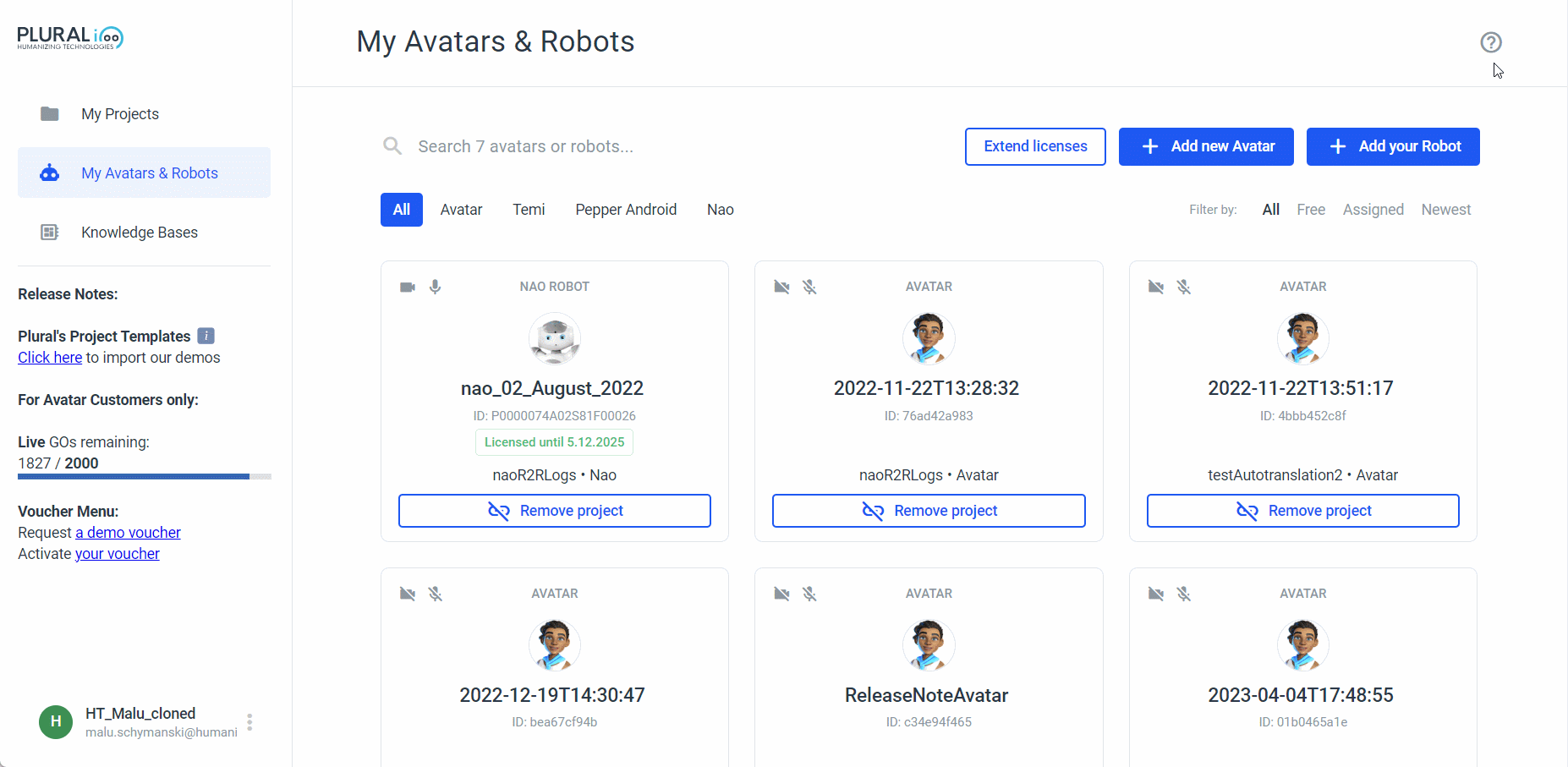Click the HT_Malu_cloned user name
The image size is (1568, 767).
(x=140, y=714)
